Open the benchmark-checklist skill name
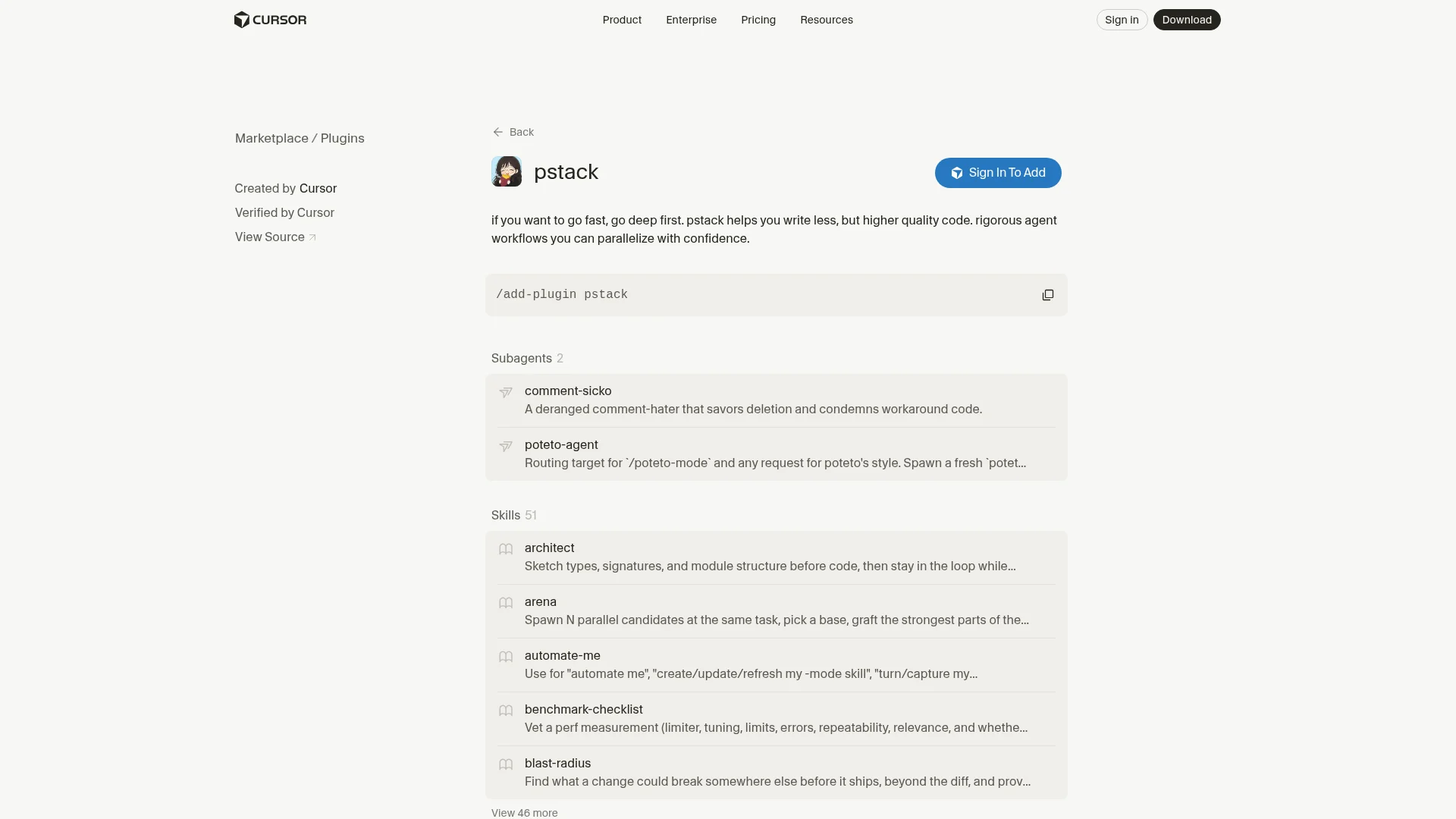Viewport: 1456px width, 819px height. 583,709
